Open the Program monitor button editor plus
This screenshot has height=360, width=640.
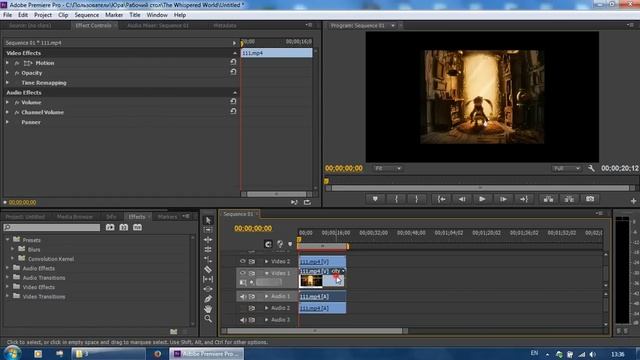(633, 201)
